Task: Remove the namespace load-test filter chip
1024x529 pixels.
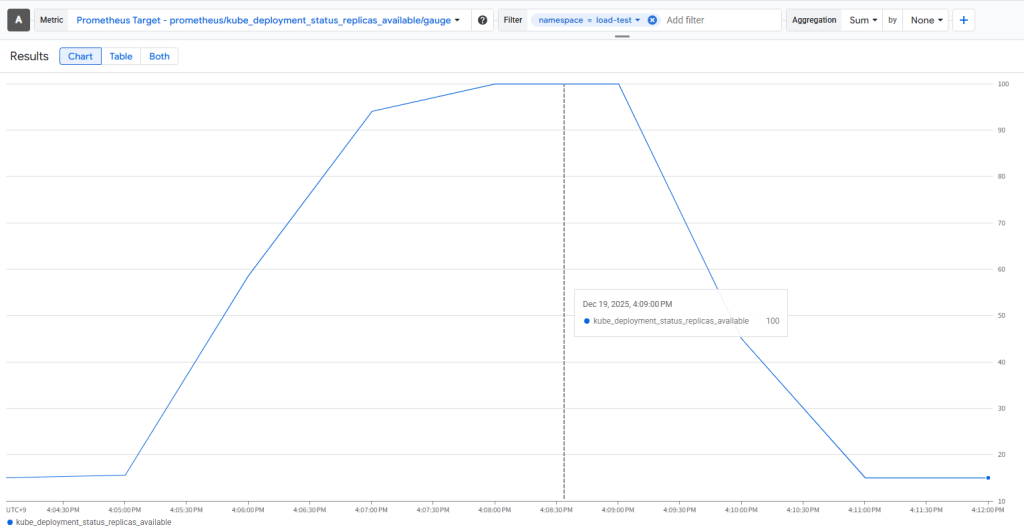Action: tap(652, 20)
